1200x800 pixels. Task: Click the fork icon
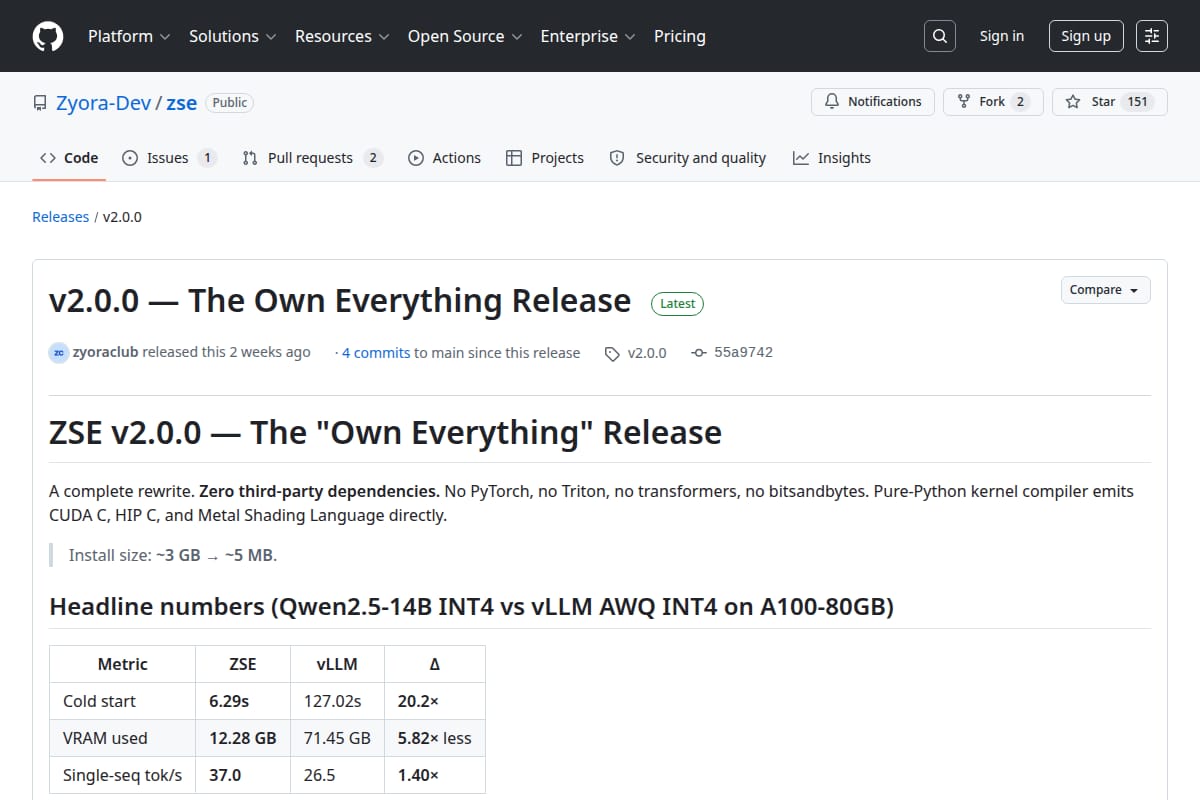point(964,102)
